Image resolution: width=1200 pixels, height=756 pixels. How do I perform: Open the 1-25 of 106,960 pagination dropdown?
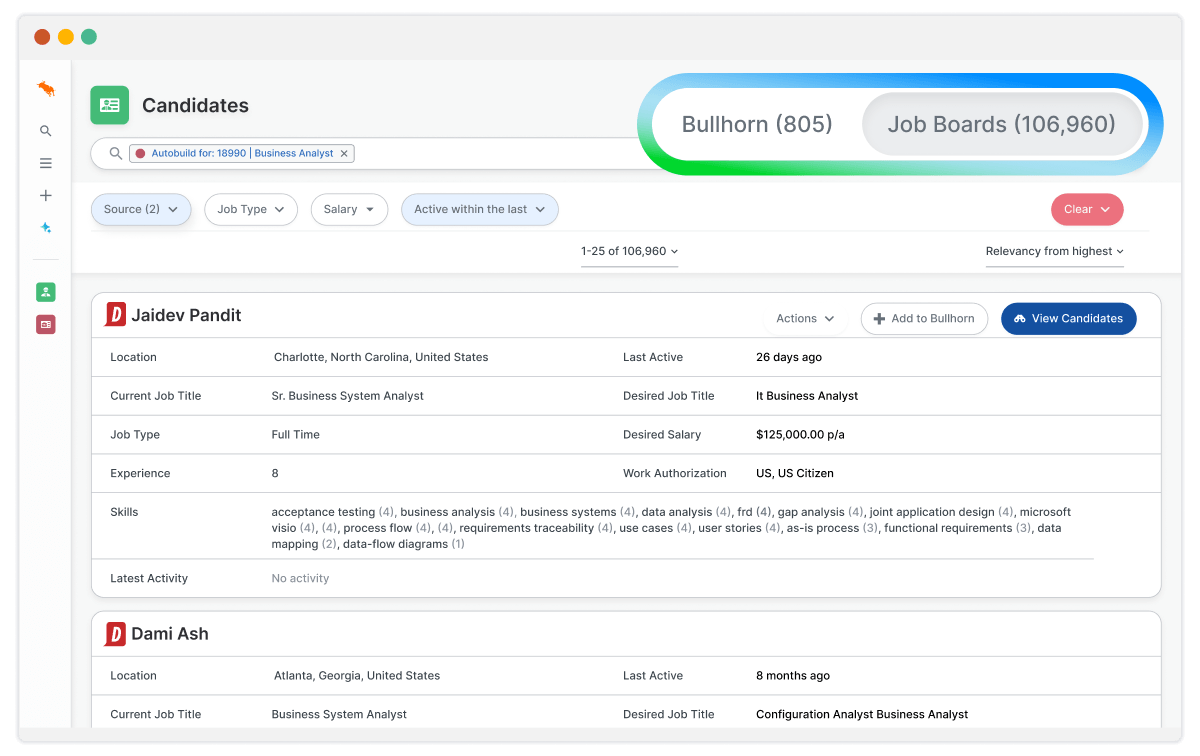[630, 251]
